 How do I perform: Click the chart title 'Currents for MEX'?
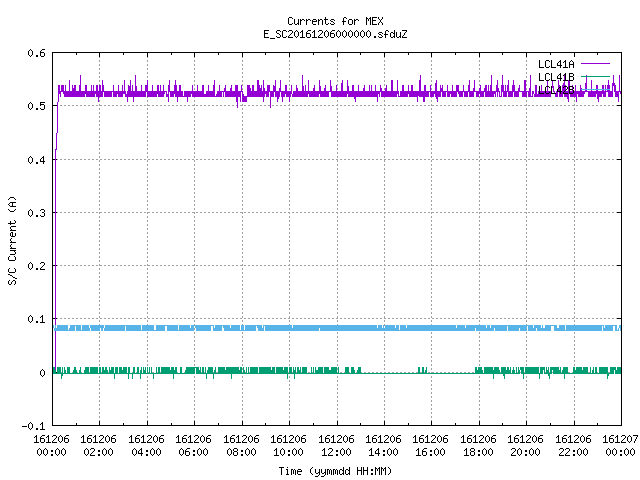(335, 21)
